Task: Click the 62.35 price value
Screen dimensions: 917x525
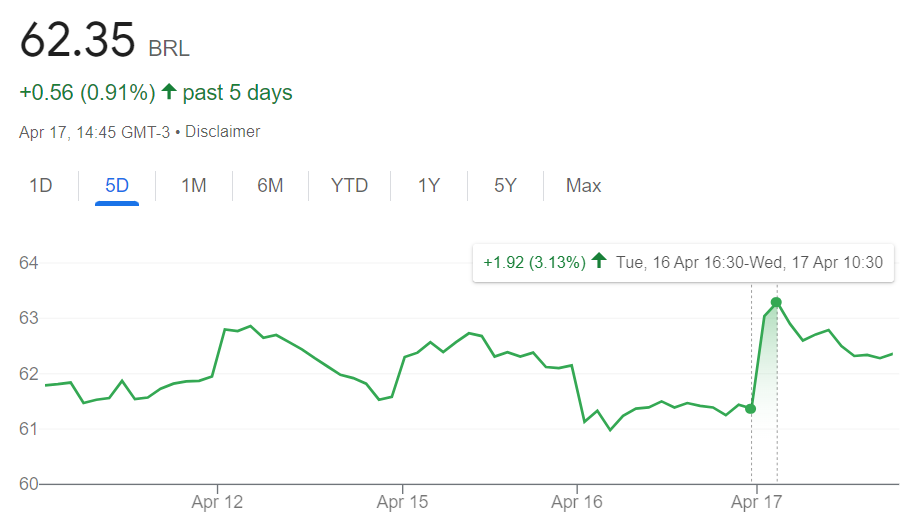Action: pyautogui.click(x=77, y=40)
